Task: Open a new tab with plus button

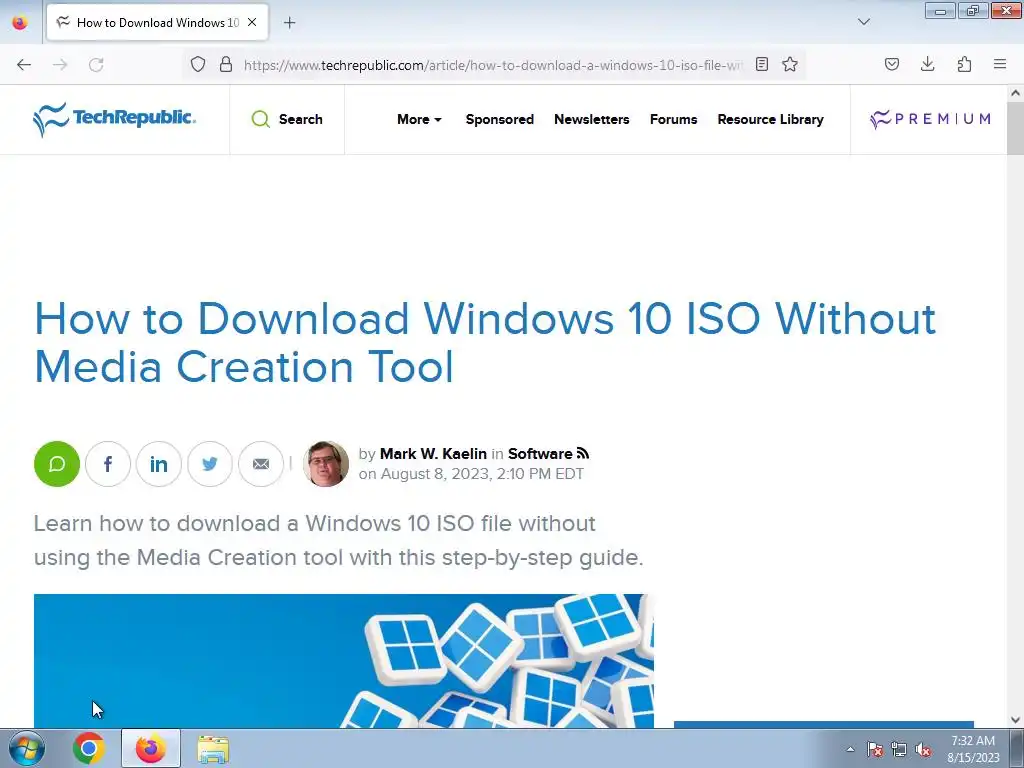Action: [289, 22]
